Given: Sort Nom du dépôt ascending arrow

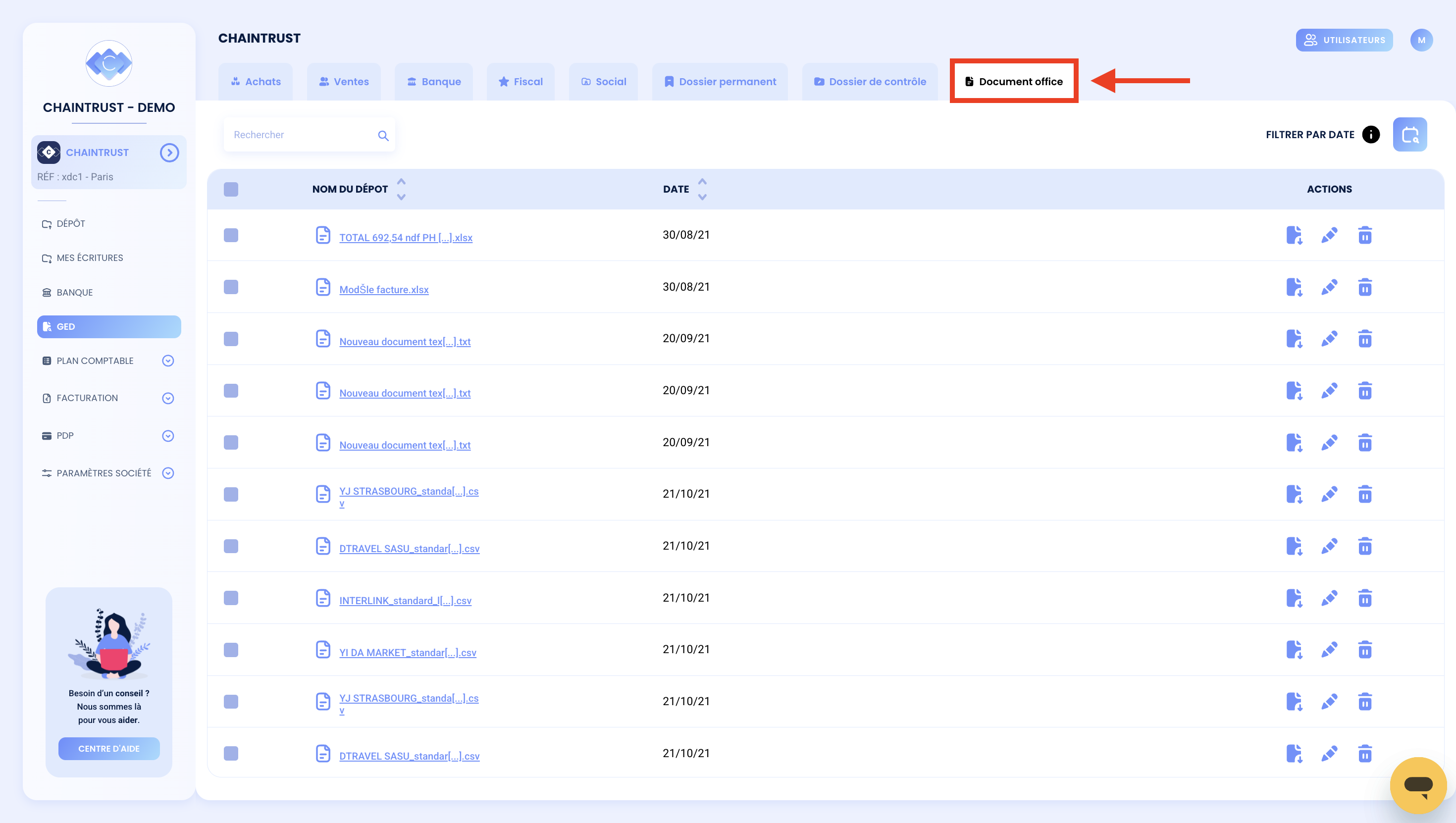Looking at the screenshot, I should click(401, 181).
